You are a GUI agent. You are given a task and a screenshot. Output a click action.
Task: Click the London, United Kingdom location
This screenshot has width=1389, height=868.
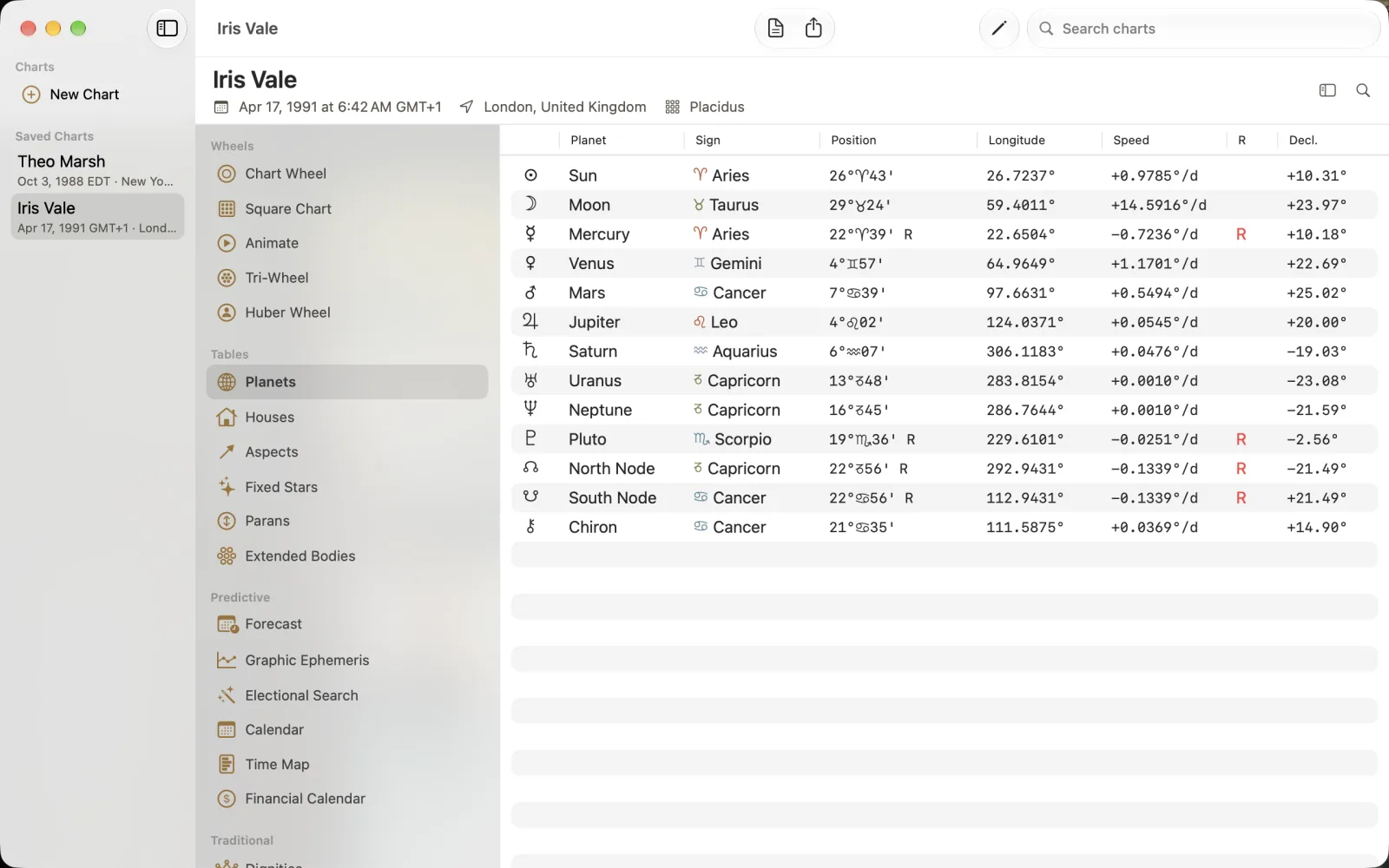pos(564,107)
